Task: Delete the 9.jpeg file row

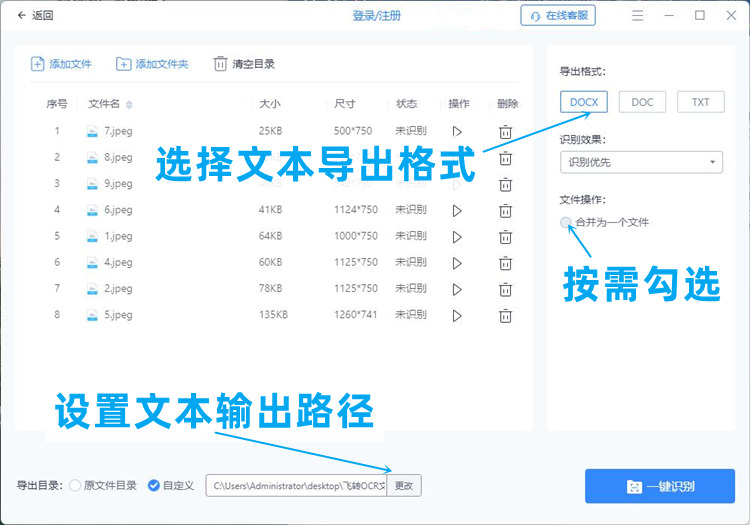Action: (x=506, y=185)
